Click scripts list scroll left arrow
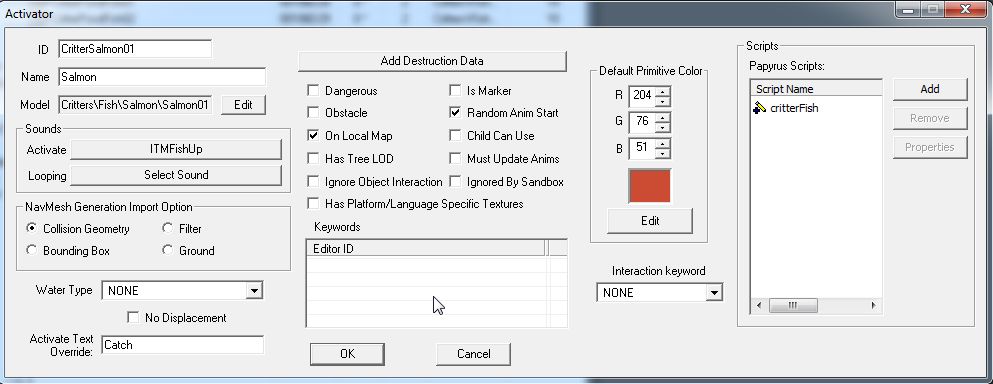This screenshot has height=384, width=993. pos(759,306)
